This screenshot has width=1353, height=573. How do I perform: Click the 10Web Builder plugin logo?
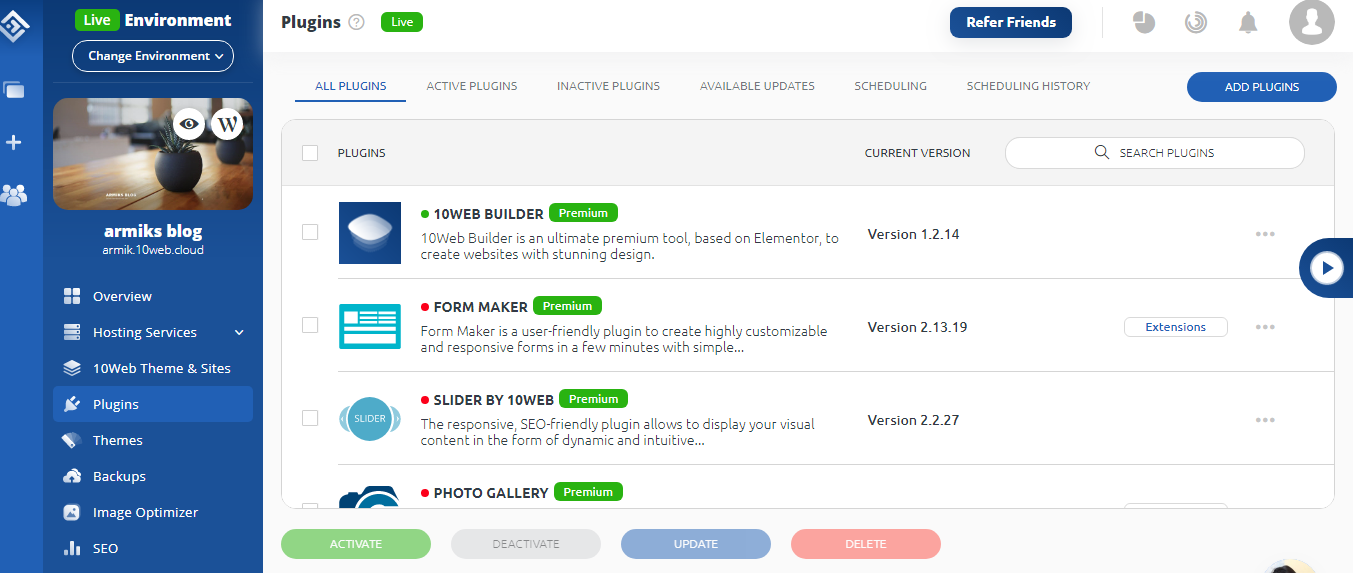(370, 233)
